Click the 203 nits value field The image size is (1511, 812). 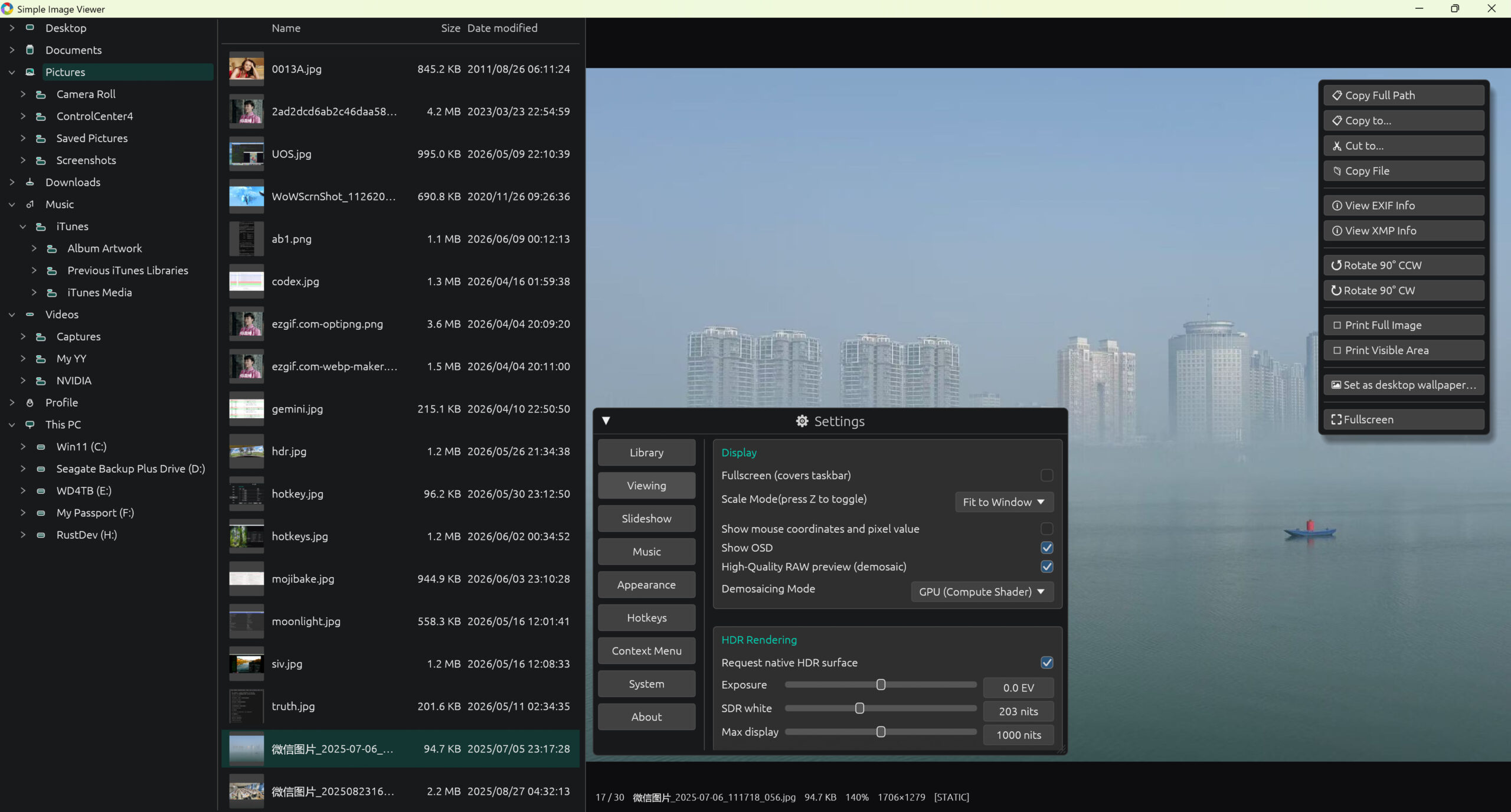pos(1018,712)
